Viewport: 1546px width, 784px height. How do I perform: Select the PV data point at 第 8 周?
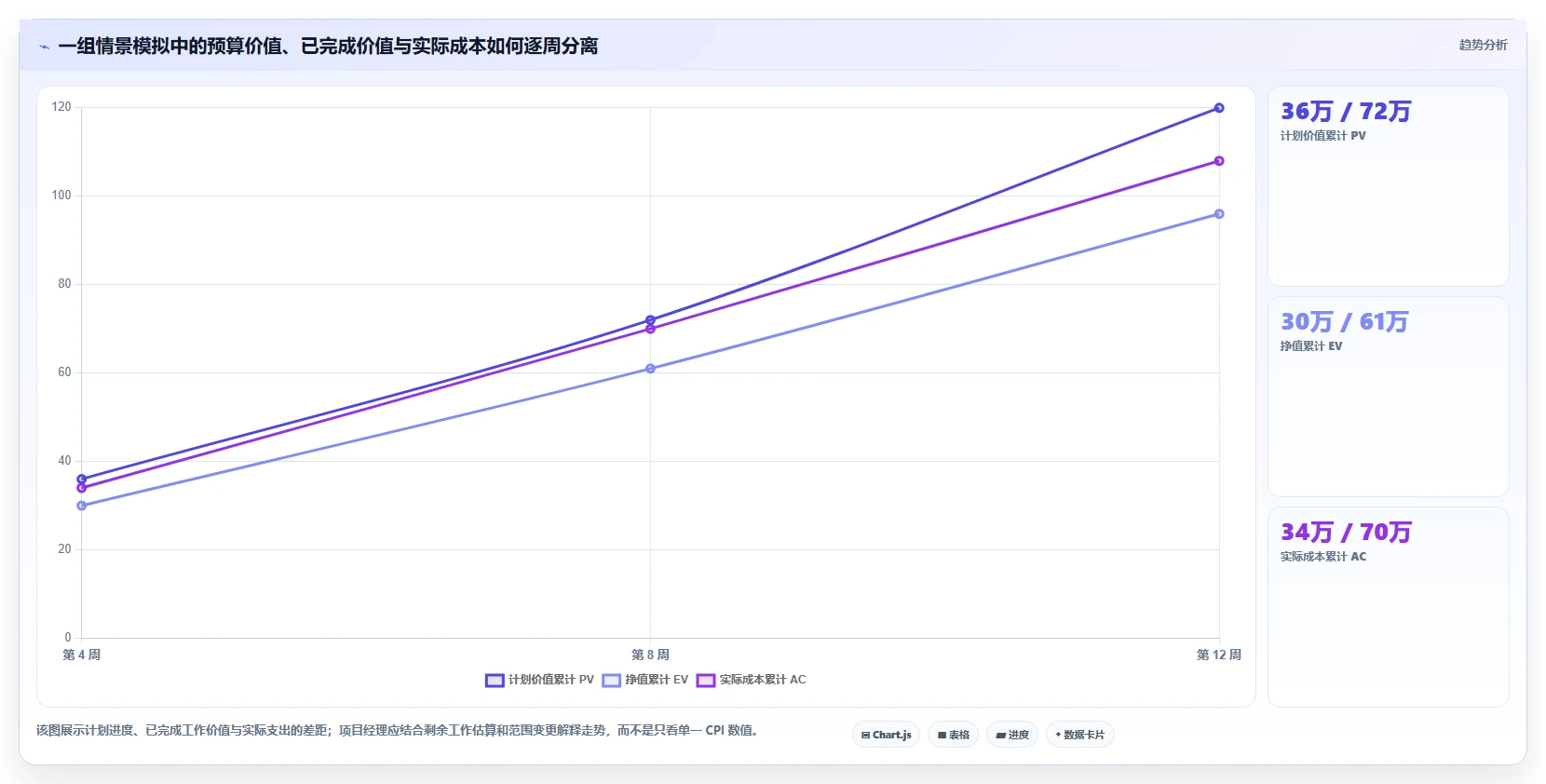point(650,320)
